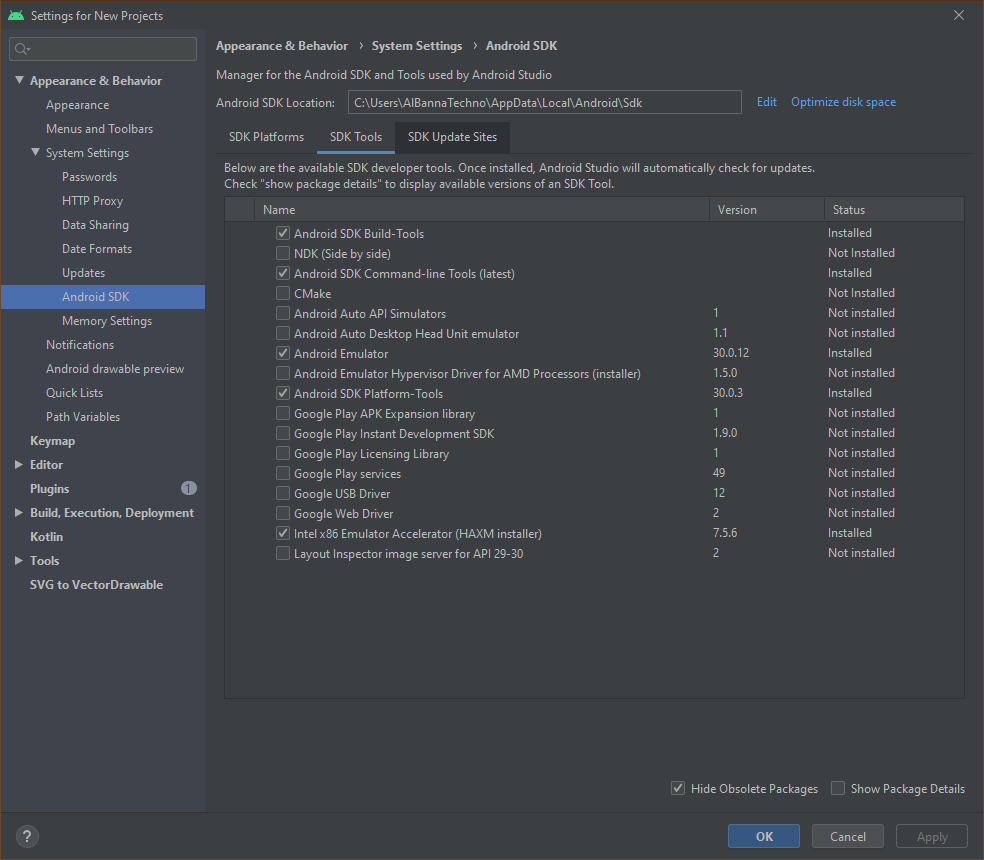The width and height of the screenshot is (984, 860).
Task: Open Data Sharing settings
Action: [95, 225]
